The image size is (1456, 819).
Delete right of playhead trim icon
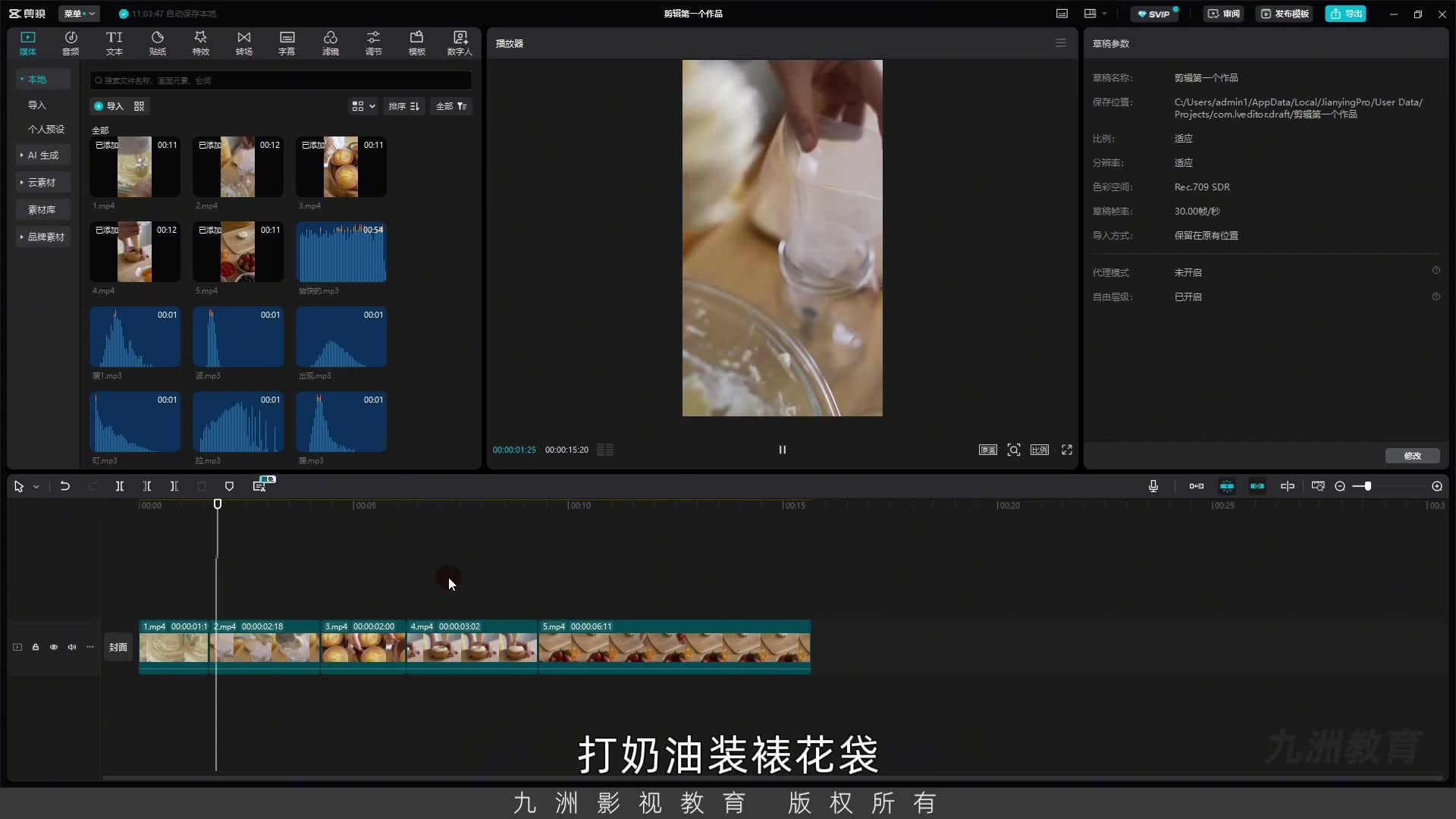point(174,486)
